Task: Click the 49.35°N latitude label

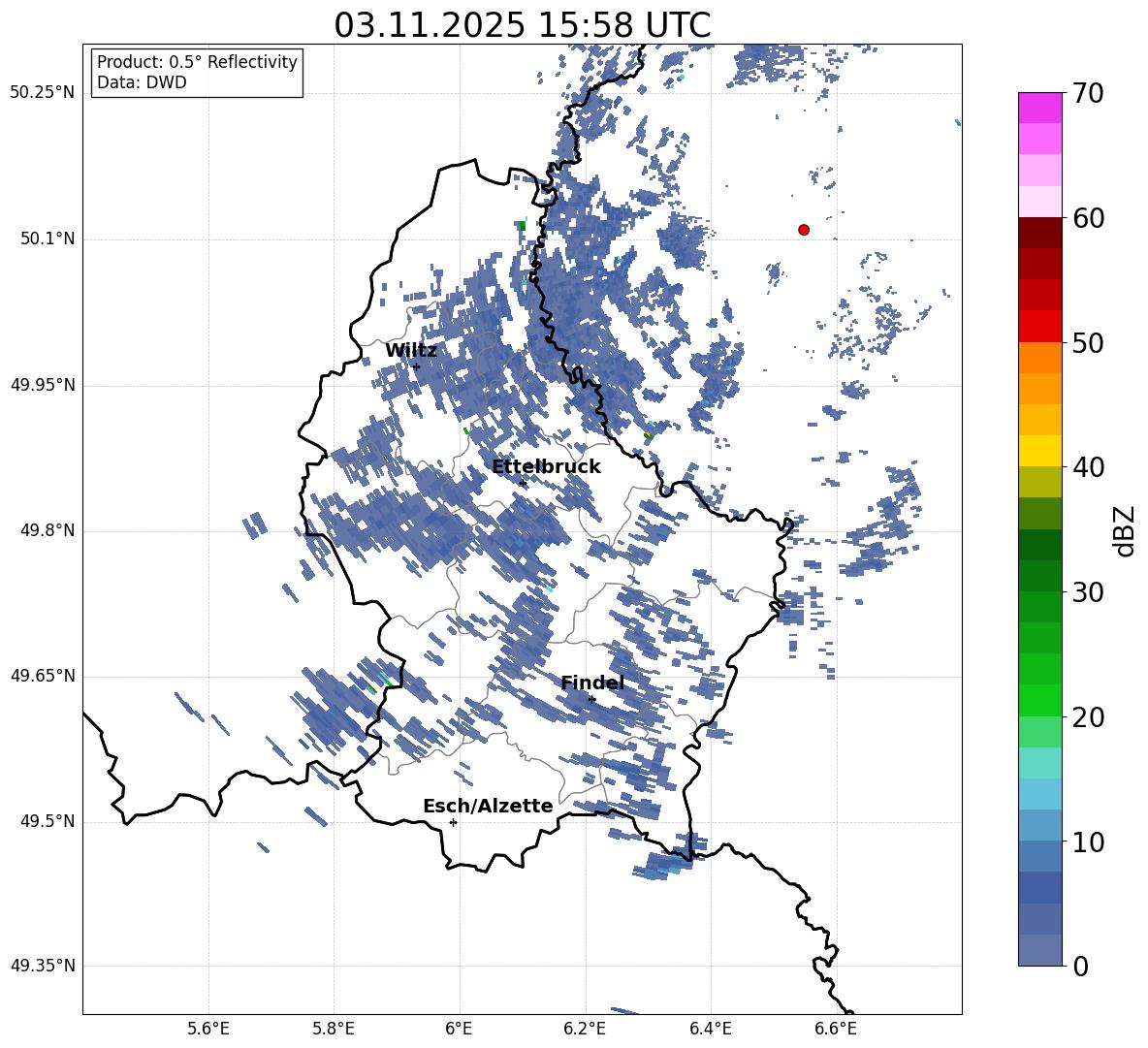Action: (43, 966)
